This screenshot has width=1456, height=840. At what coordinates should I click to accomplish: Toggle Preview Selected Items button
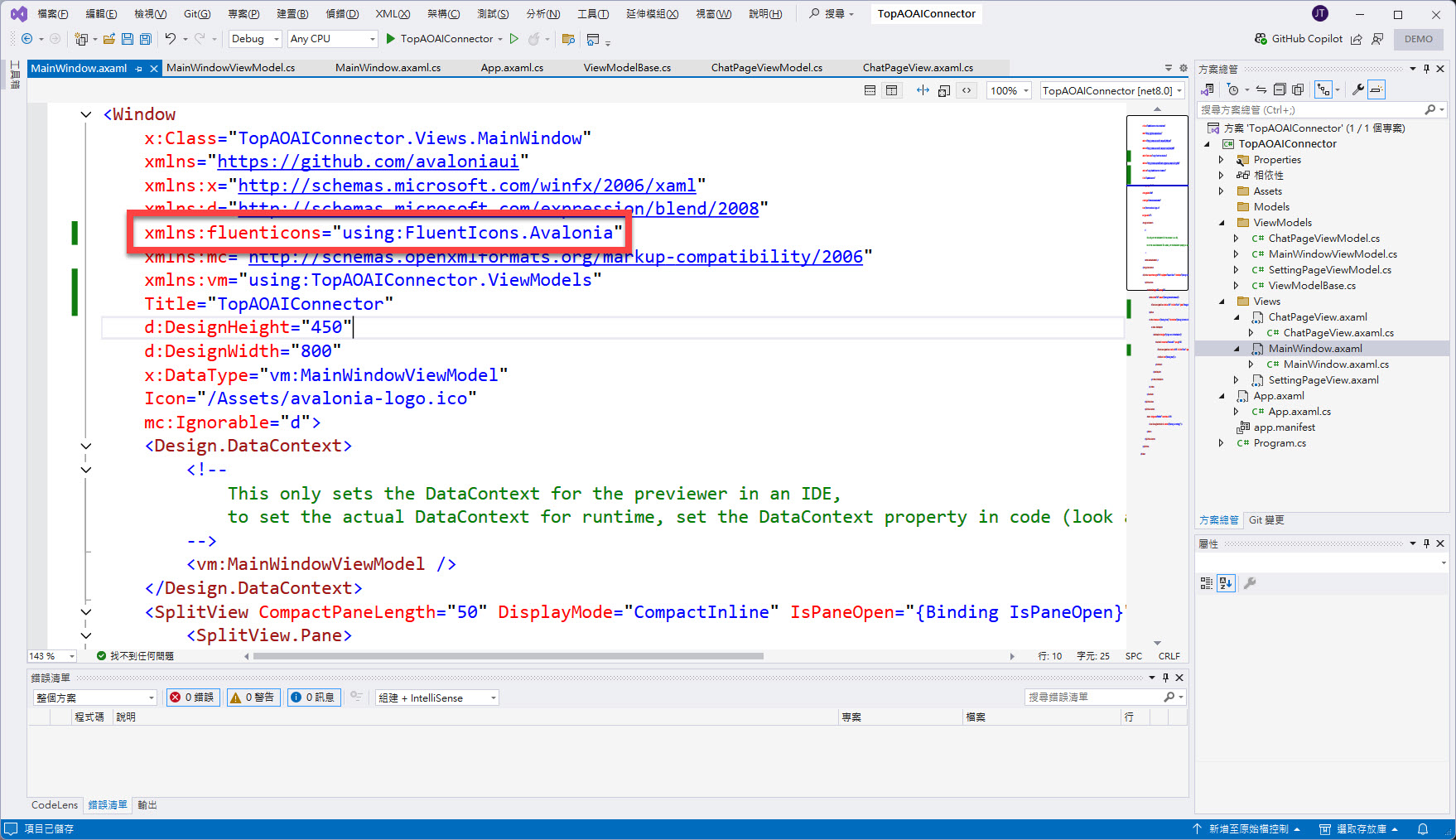(x=1376, y=89)
